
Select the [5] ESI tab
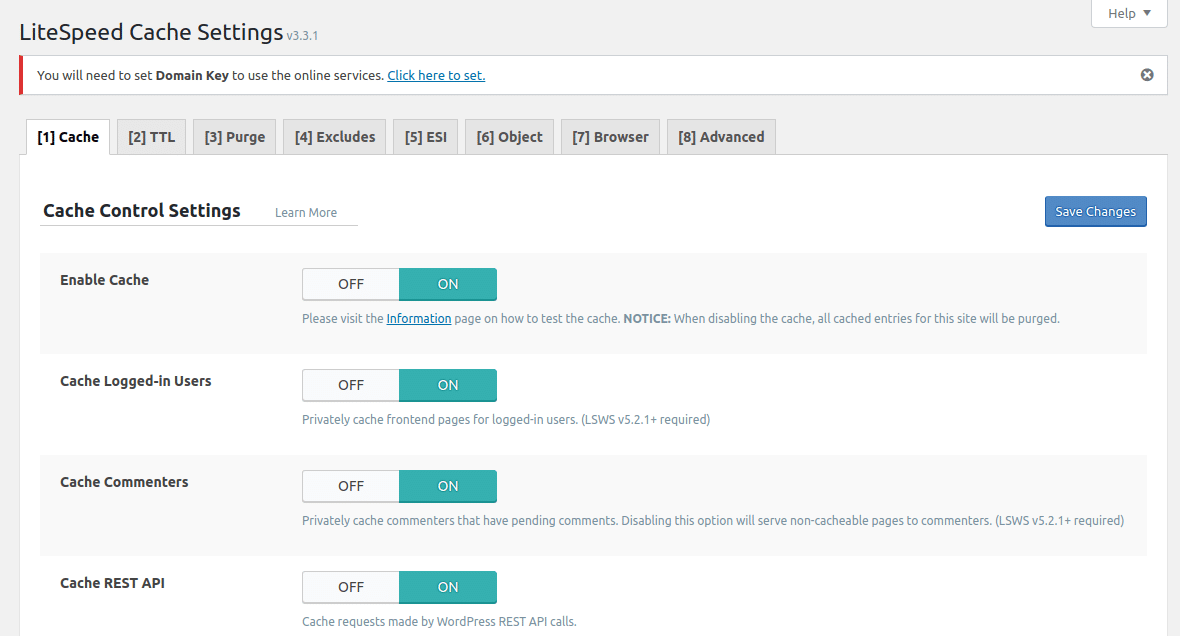[x=425, y=137]
